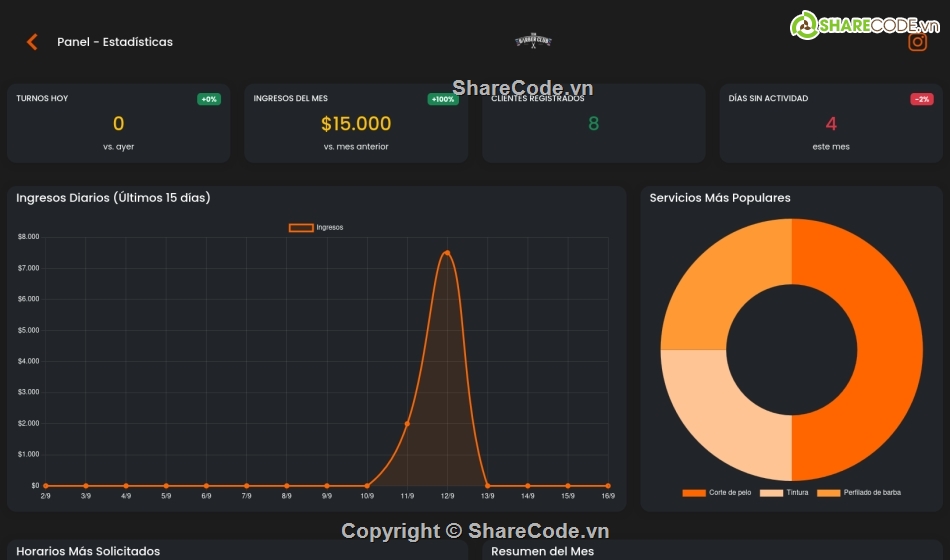The height and width of the screenshot is (560, 950).
Task: Open the Horarios Más Solicitados section
Action: (x=88, y=551)
